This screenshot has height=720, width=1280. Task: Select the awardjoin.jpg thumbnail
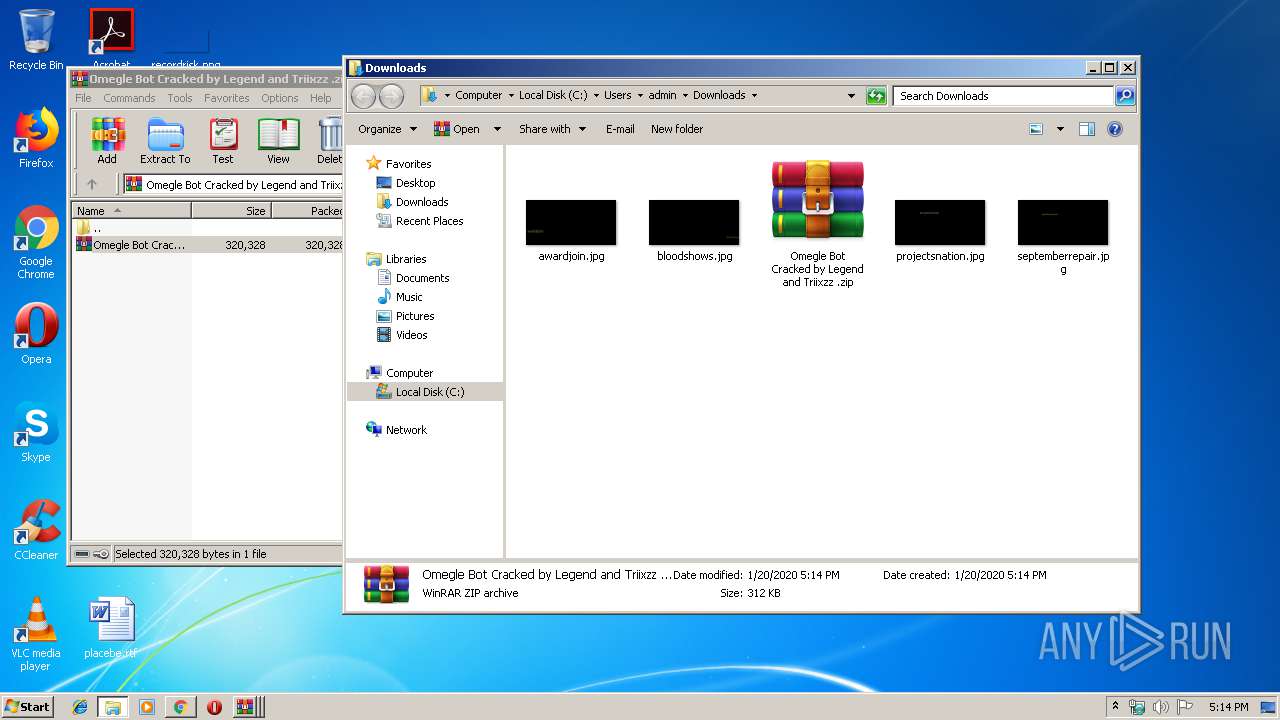[x=571, y=230]
